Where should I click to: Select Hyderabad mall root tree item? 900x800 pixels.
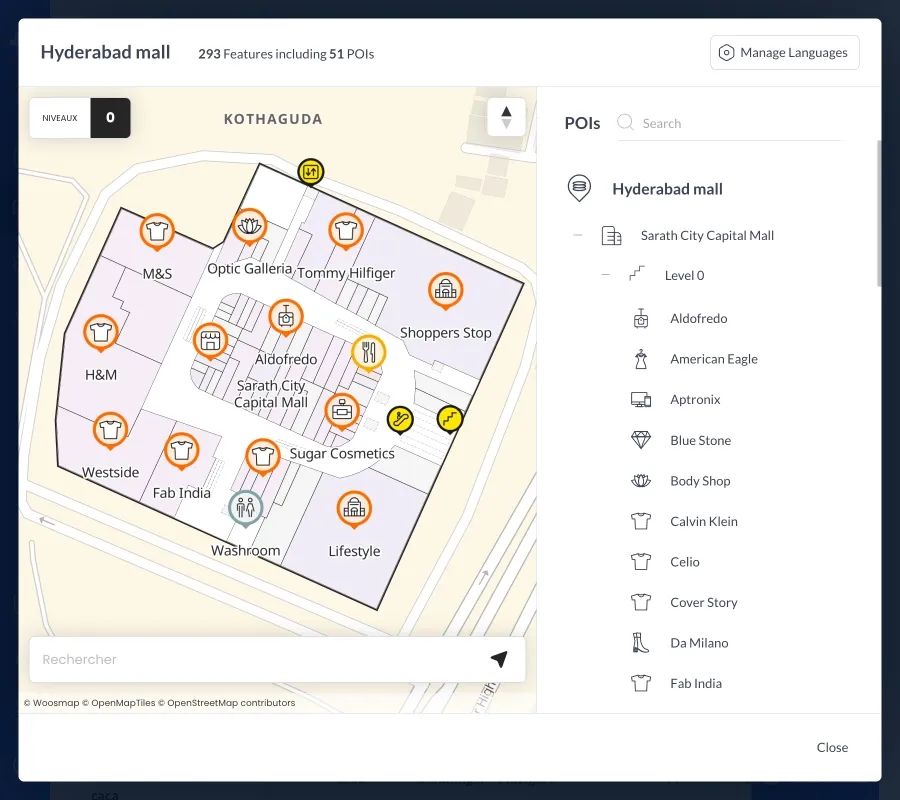(667, 189)
